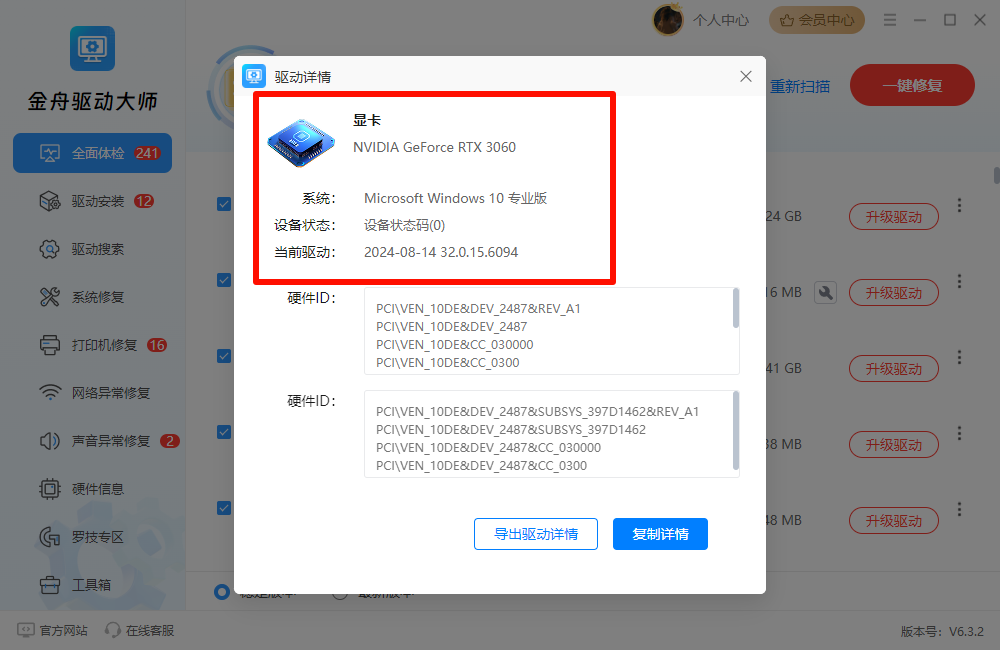Open the more options menu in the 16 MB row
This screenshot has width=1000, height=650.
click(959, 281)
